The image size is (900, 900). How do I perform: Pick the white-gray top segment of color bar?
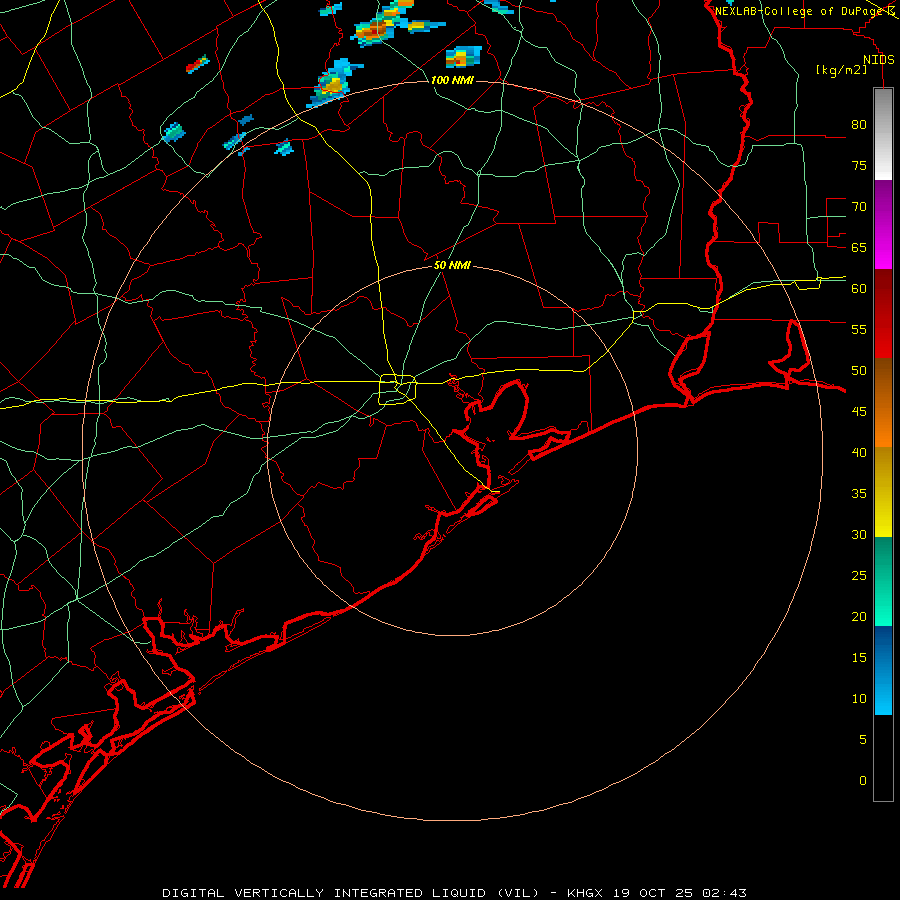[x=883, y=134]
